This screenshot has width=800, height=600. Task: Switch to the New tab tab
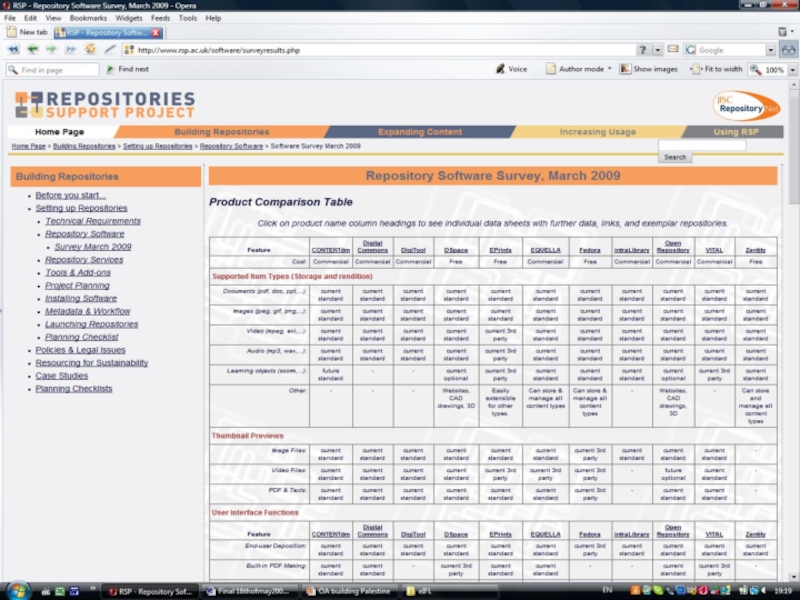click(x=28, y=32)
